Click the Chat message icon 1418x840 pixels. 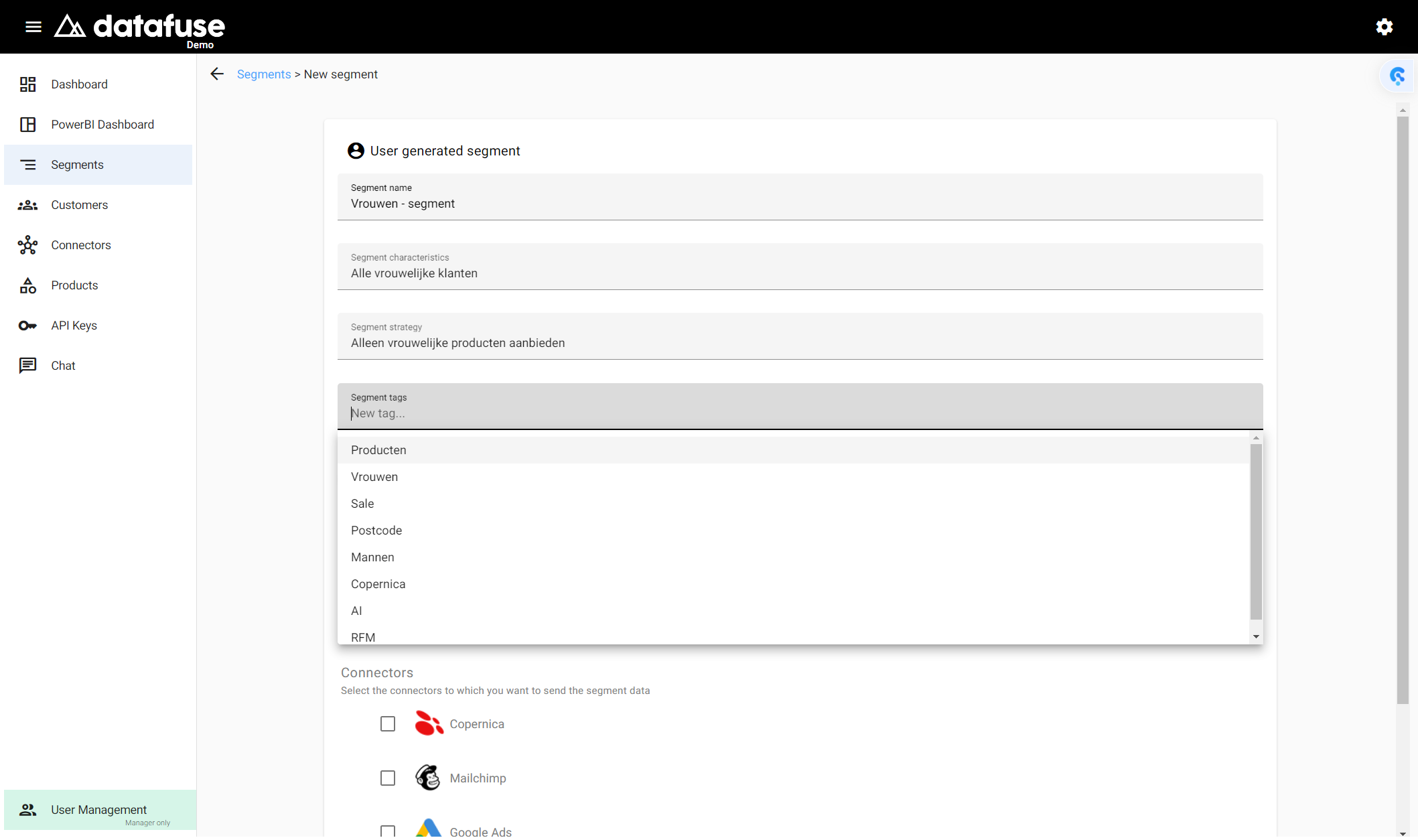pyautogui.click(x=27, y=366)
